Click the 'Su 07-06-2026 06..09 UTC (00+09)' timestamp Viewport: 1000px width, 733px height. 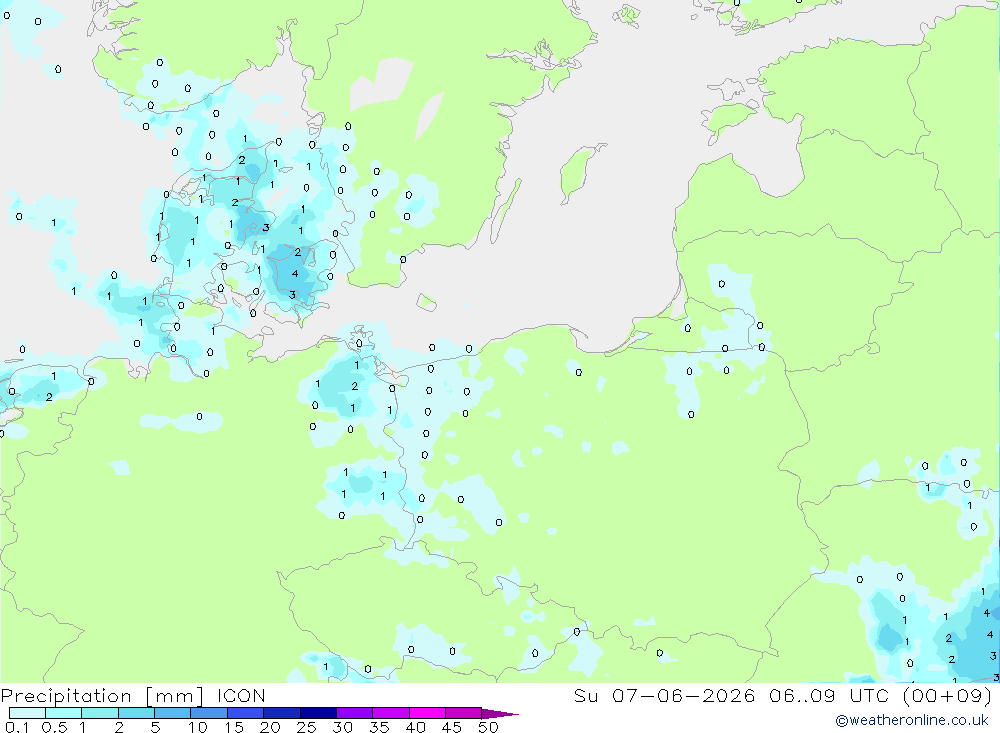tap(783, 695)
